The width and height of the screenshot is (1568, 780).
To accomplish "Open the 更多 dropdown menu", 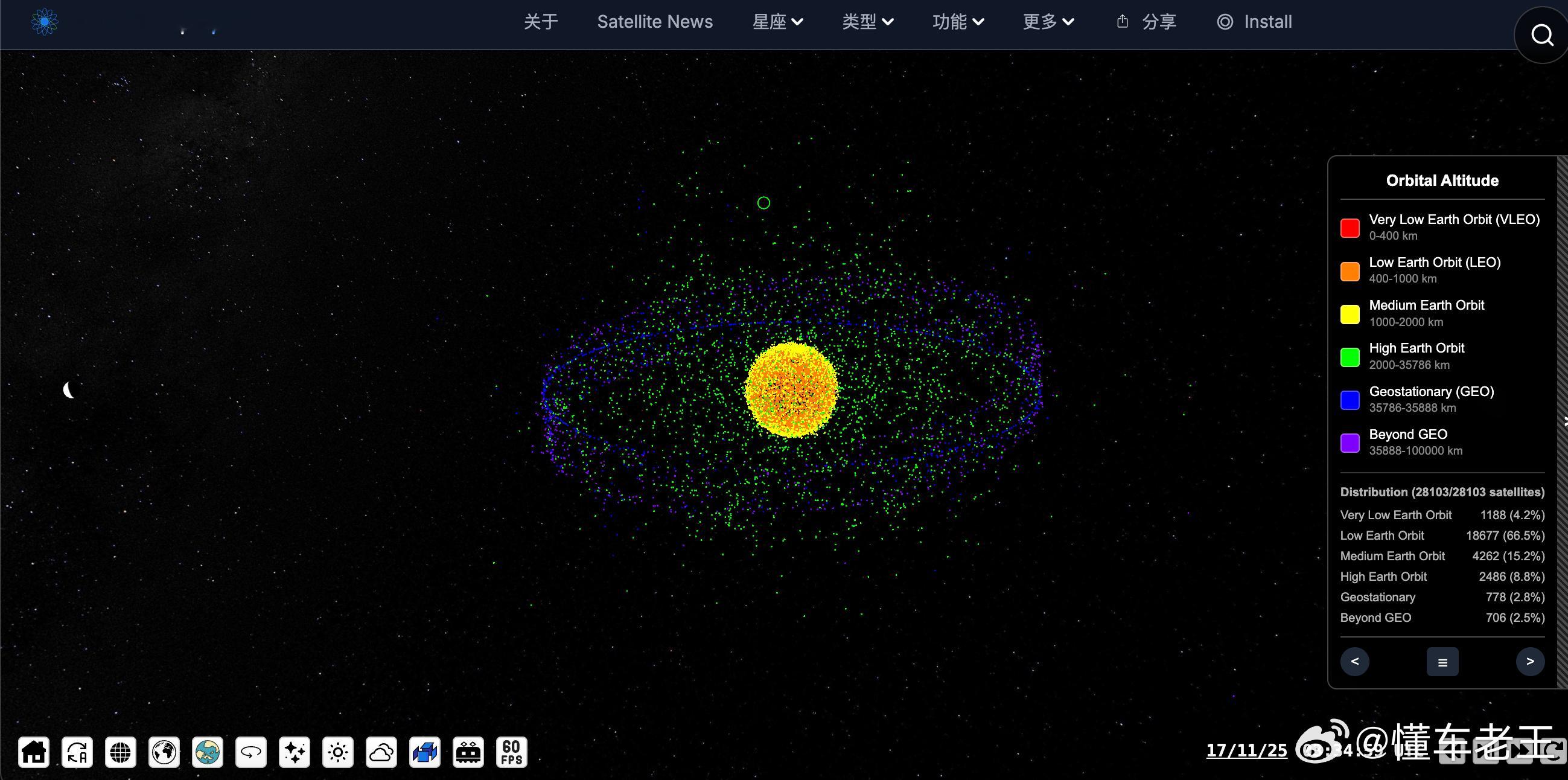I will click(1048, 22).
